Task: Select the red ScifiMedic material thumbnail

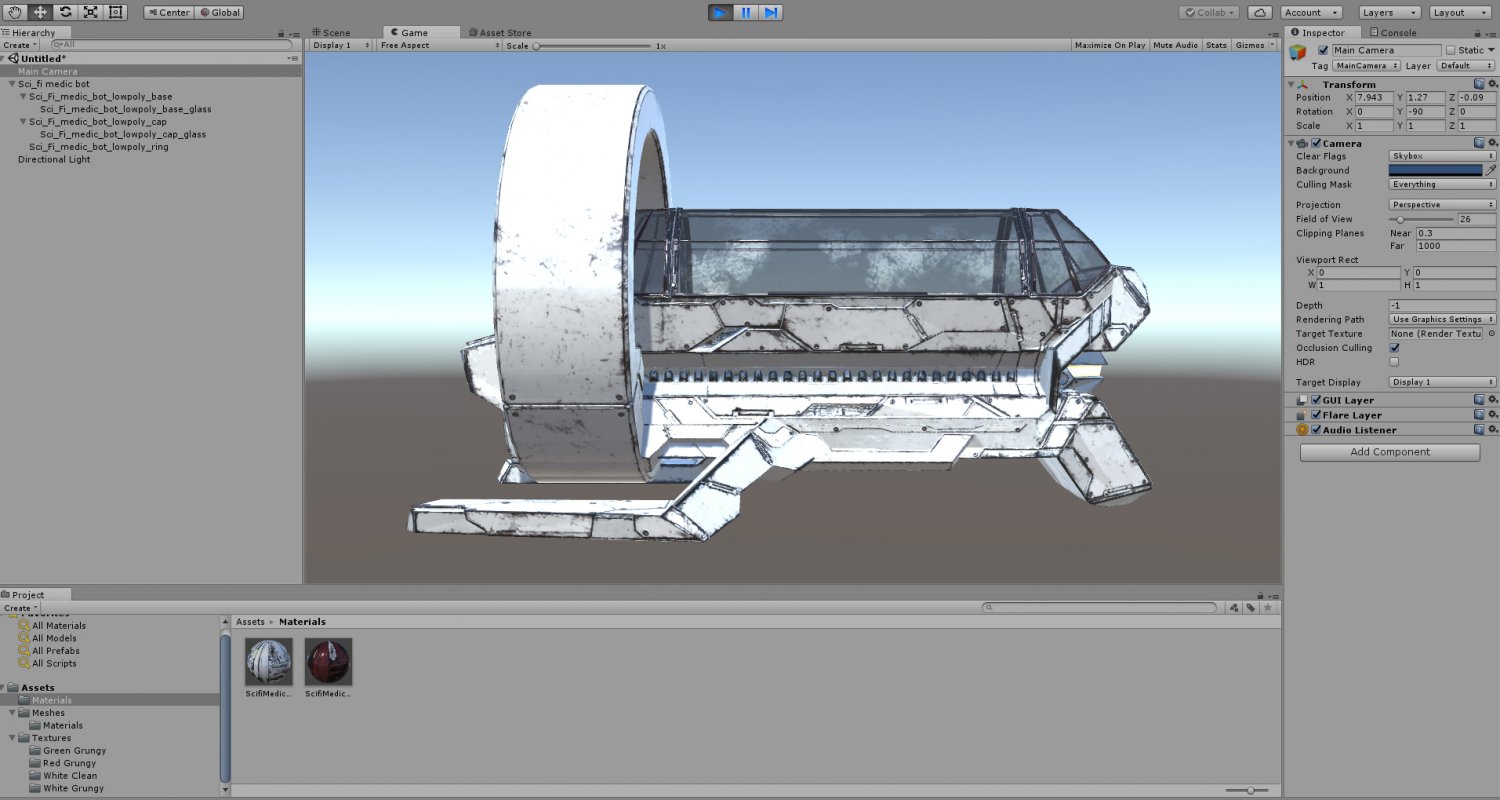Action: point(328,661)
